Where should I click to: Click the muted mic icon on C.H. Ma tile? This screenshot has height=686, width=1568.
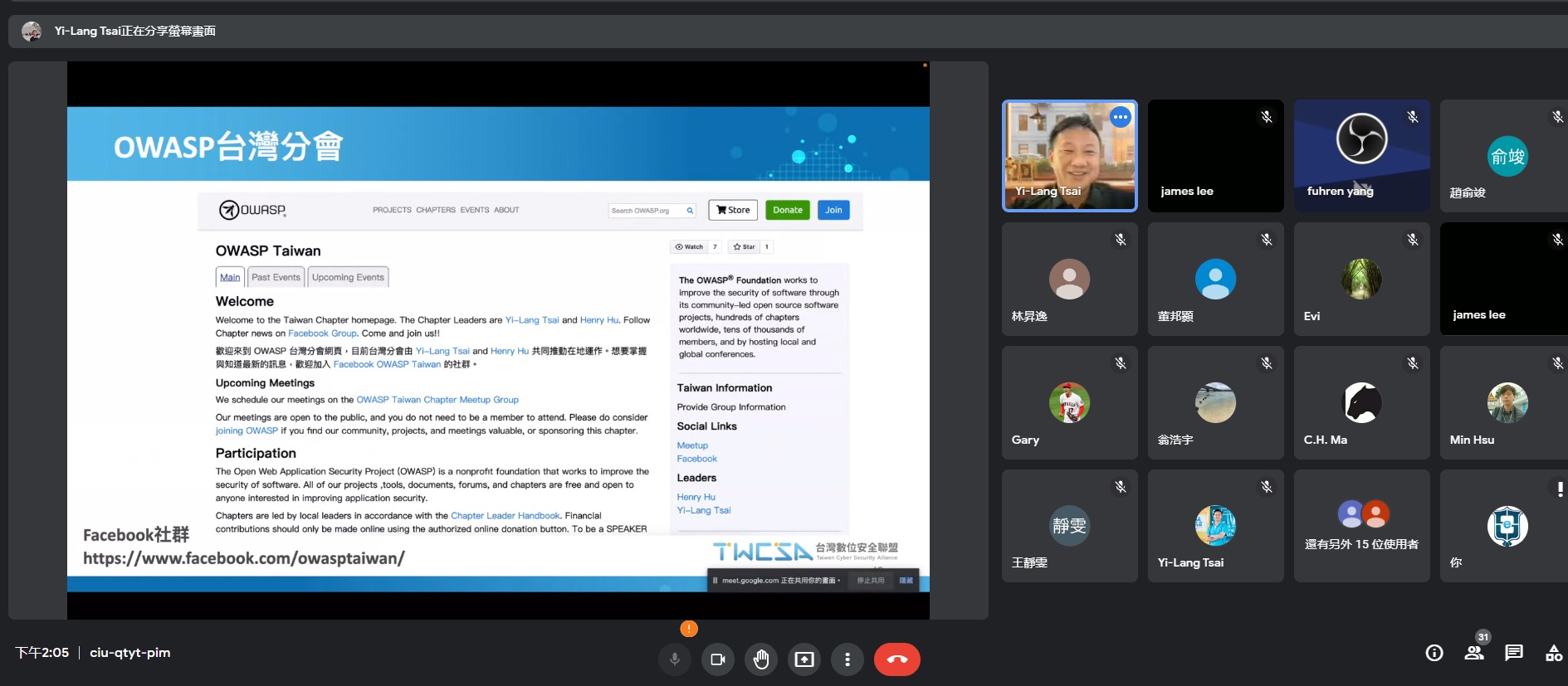click(x=1413, y=363)
